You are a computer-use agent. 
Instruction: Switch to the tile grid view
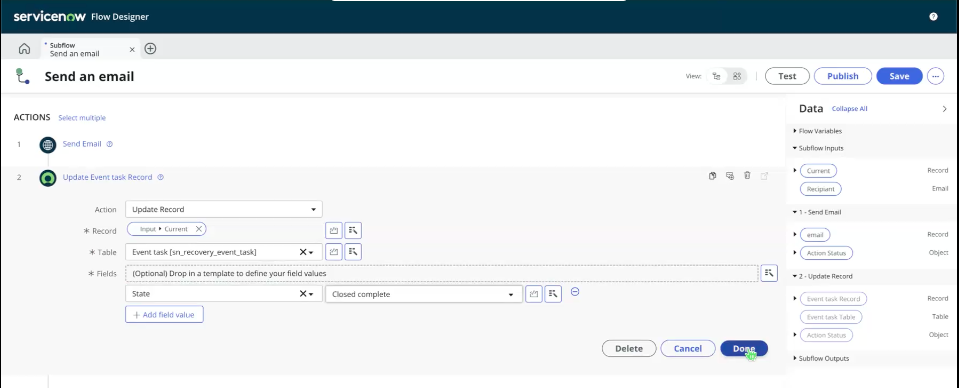737,76
